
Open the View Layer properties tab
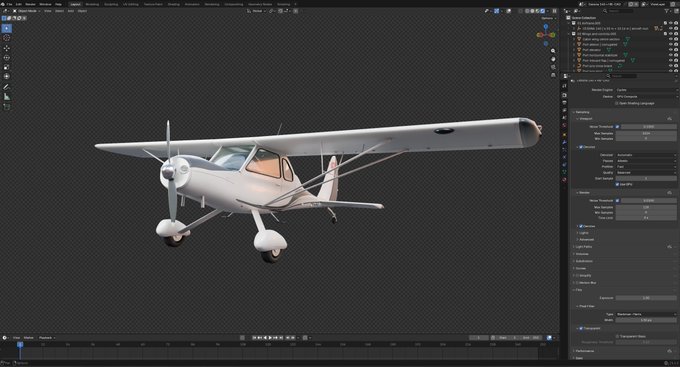point(564,110)
